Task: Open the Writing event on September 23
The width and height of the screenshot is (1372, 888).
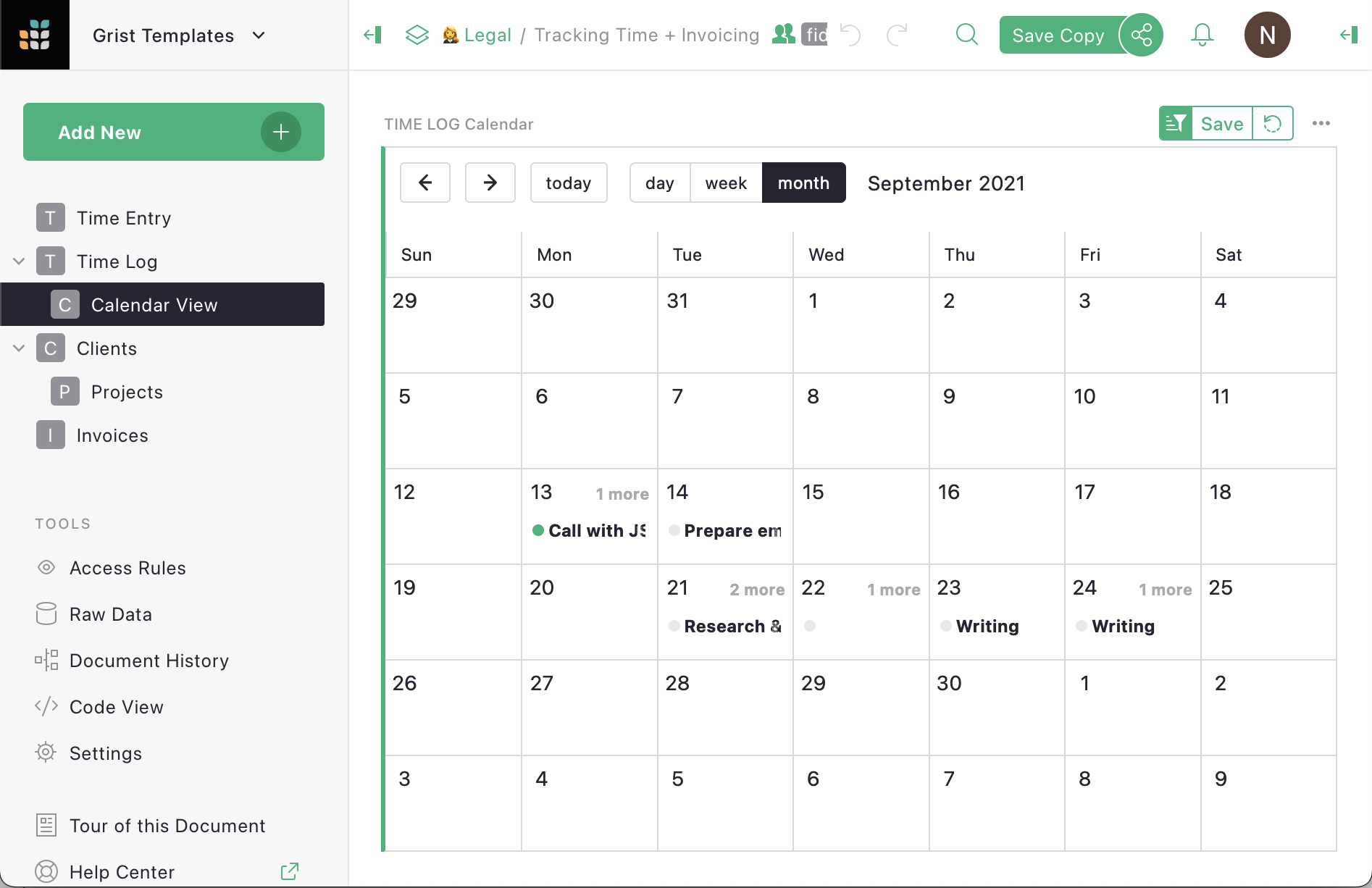Action: pyautogui.click(x=987, y=626)
